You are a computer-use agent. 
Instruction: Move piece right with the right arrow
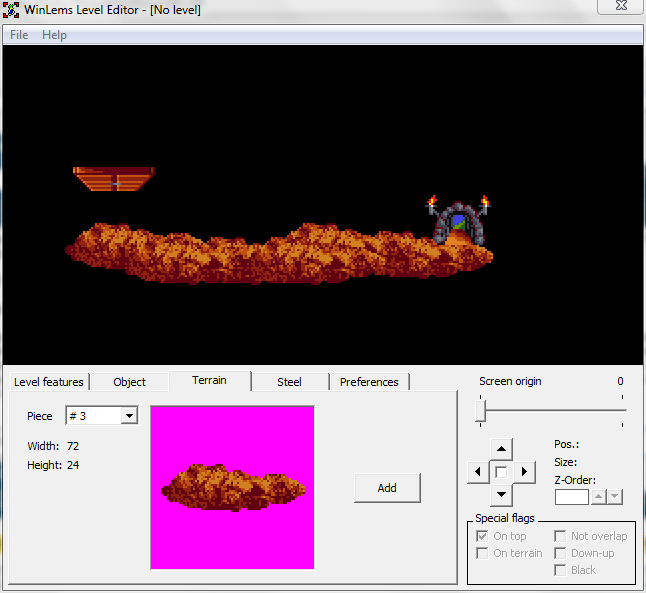524,472
